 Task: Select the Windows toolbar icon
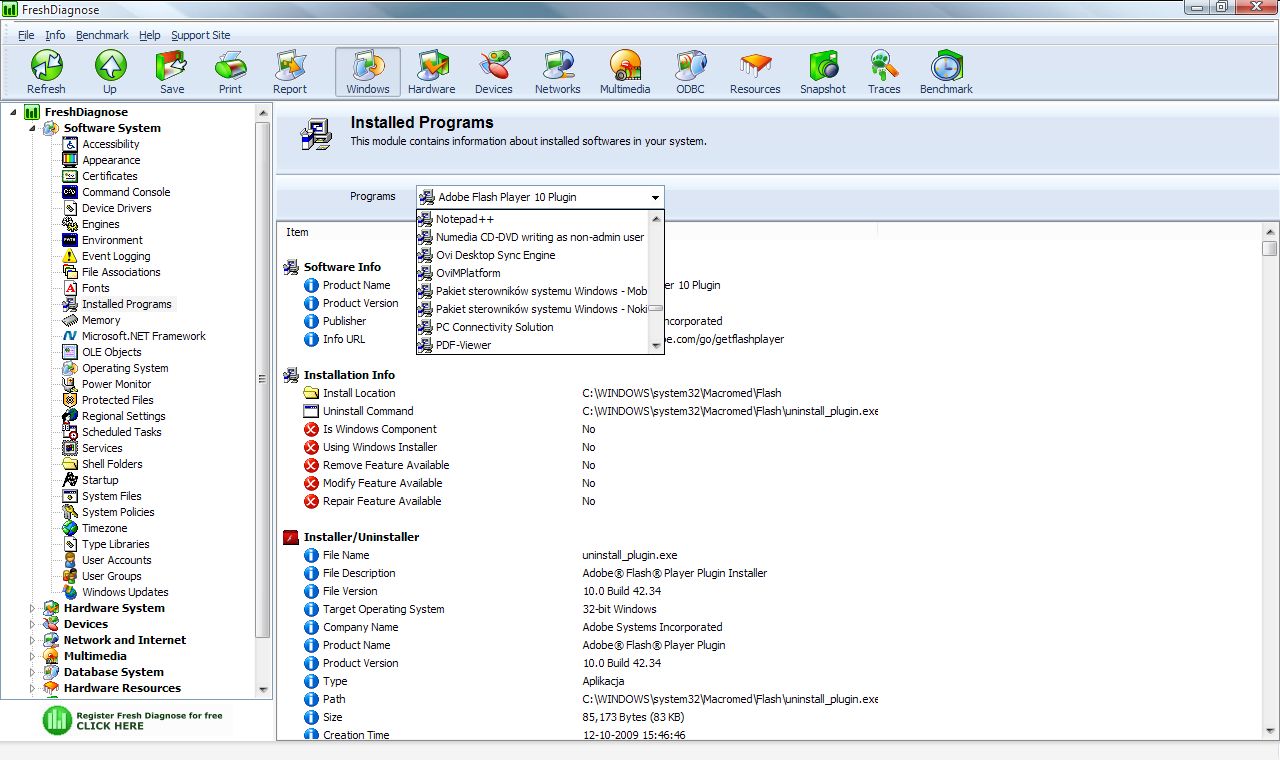point(368,72)
